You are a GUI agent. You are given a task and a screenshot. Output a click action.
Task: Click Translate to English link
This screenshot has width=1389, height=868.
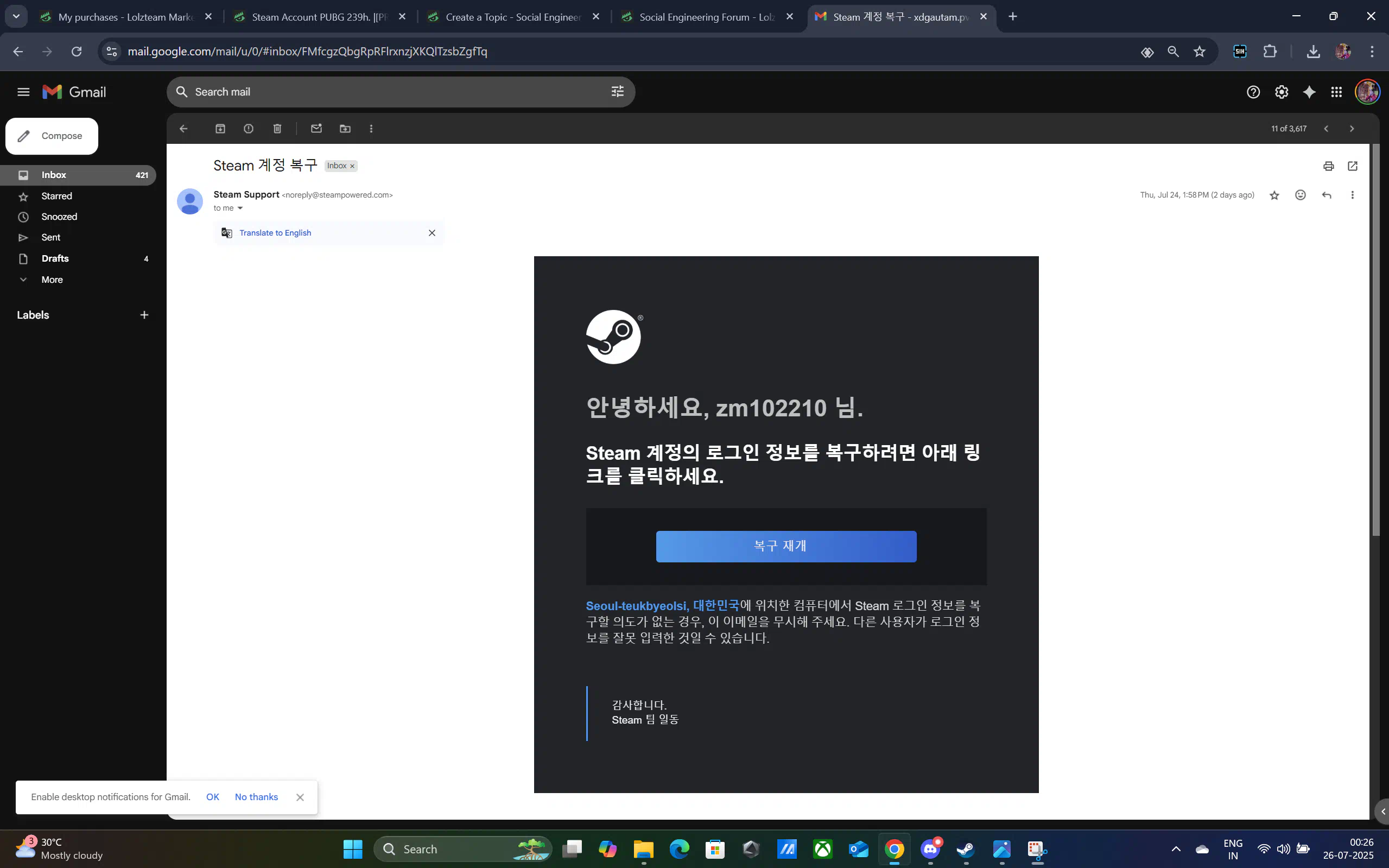click(x=275, y=232)
